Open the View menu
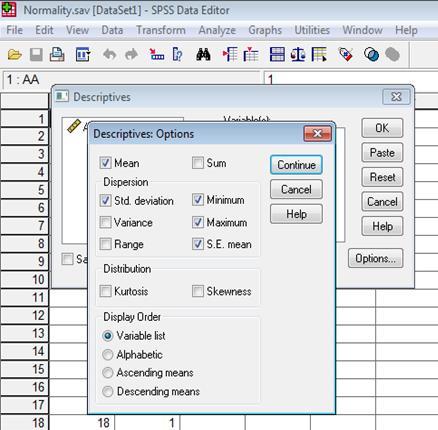The height and width of the screenshot is (430, 438). [77, 30]
